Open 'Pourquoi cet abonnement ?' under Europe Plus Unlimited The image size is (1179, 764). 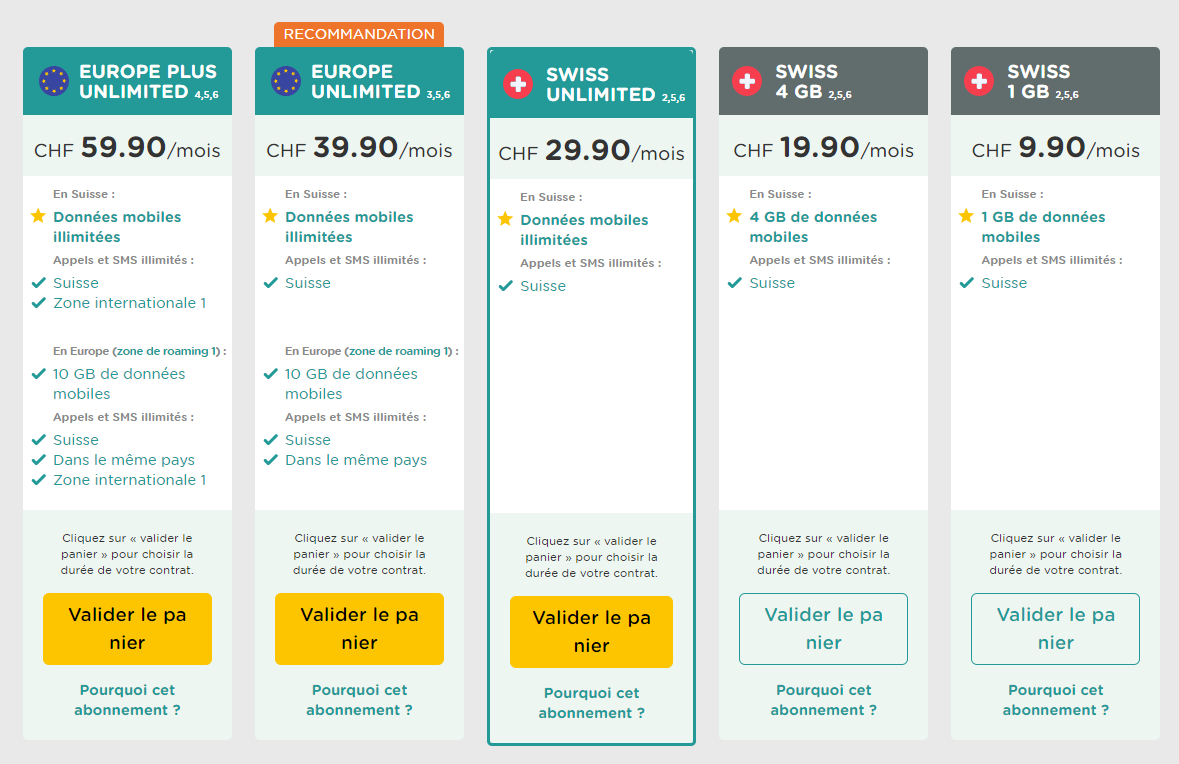pos(127,700)
